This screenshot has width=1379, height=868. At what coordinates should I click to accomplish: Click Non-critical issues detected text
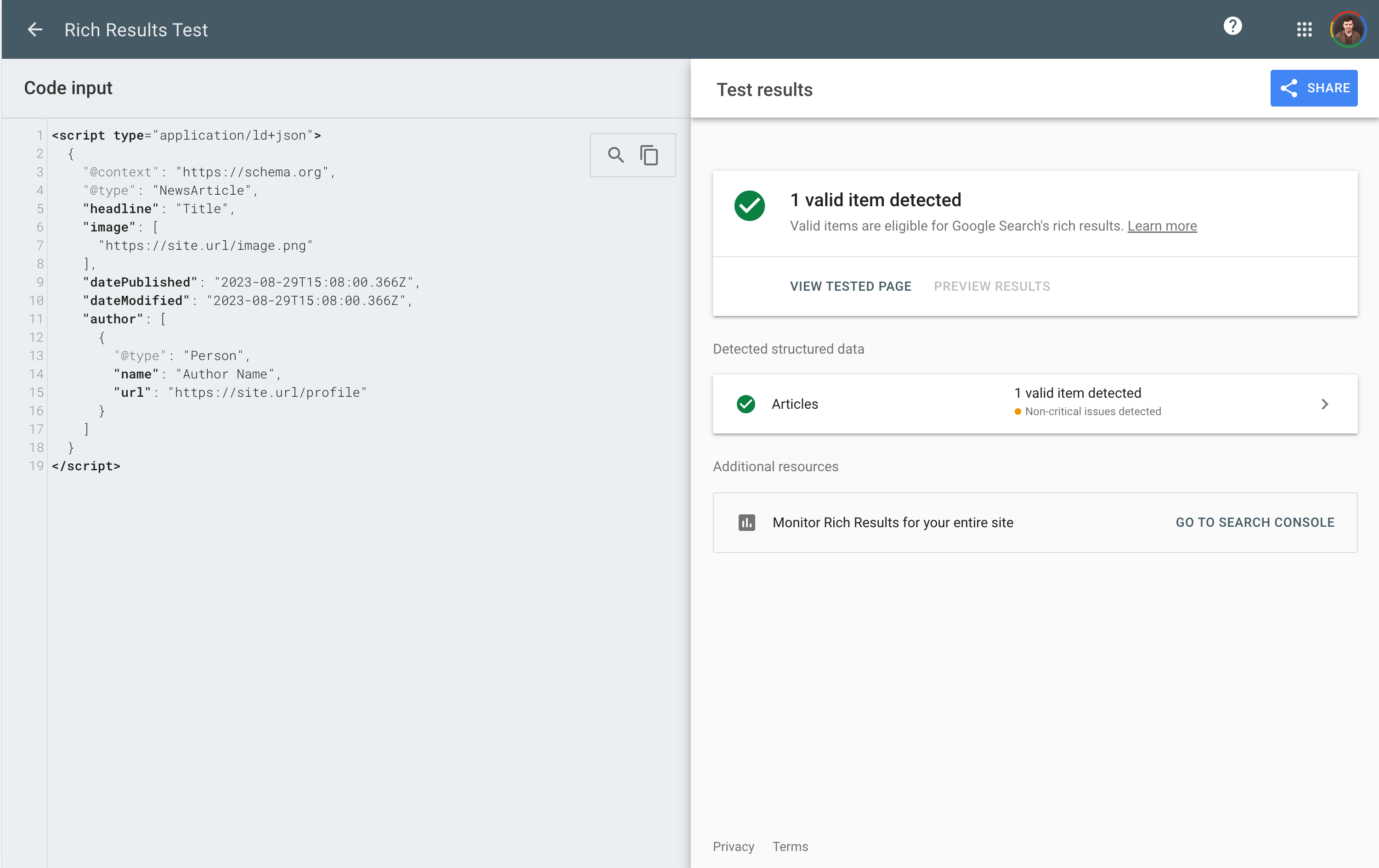1093,411
